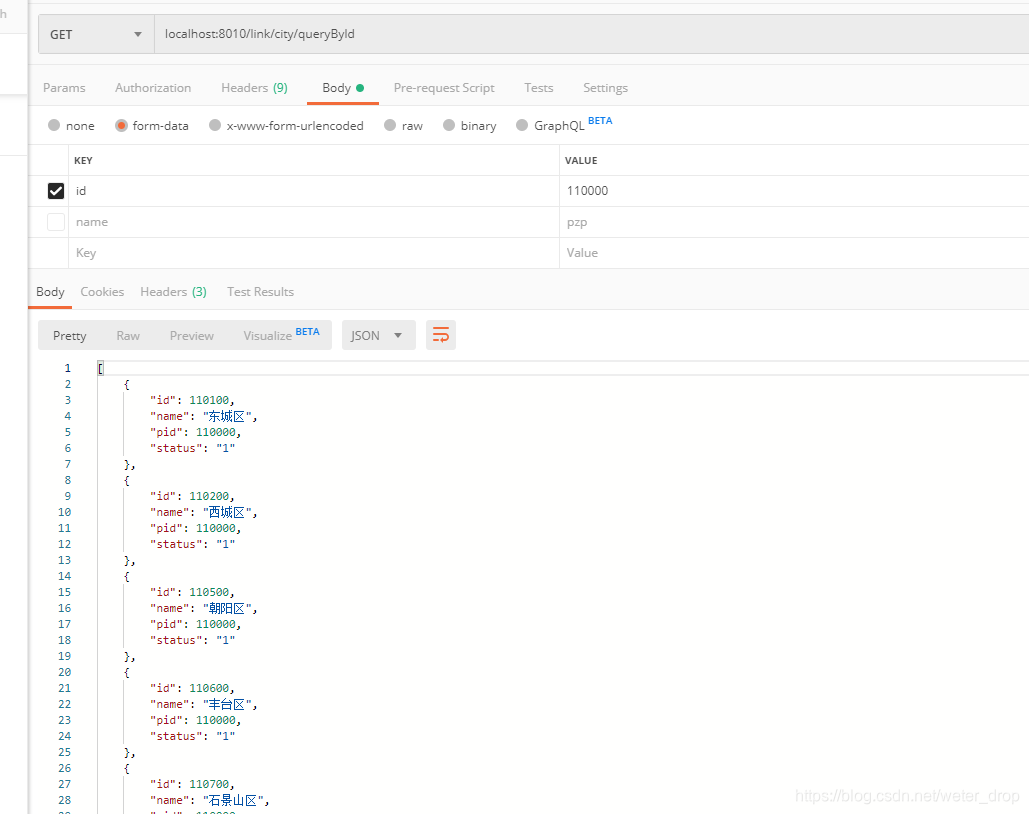Click the "朝阳区" name value
This screenshot has width=1029, height=814.
click(x=226, y=608)
